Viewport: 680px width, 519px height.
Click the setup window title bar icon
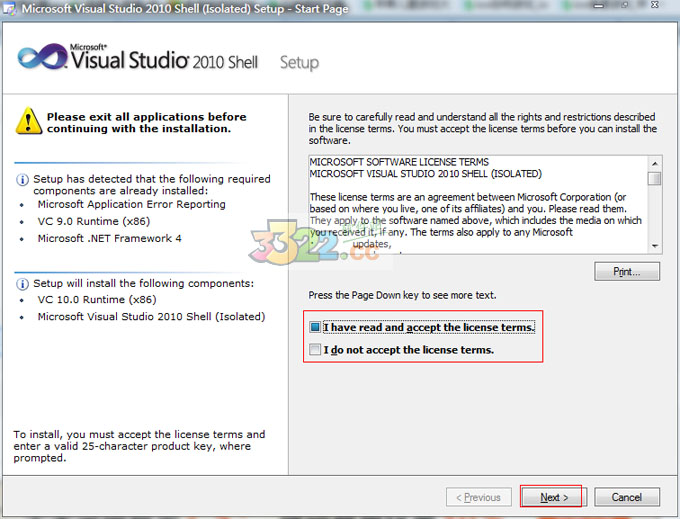click(10, 8)
